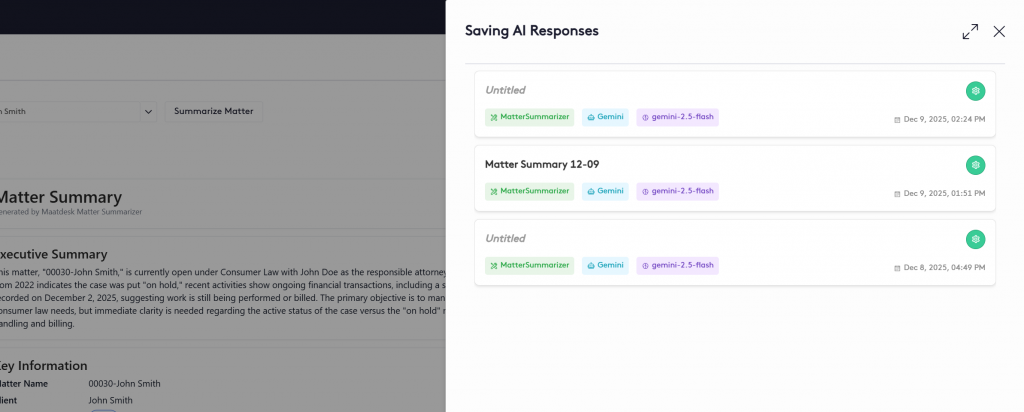1024x412 pixels.
Task: Click the Gemini tag on the Dec 8 response
Action: point(605,265)
